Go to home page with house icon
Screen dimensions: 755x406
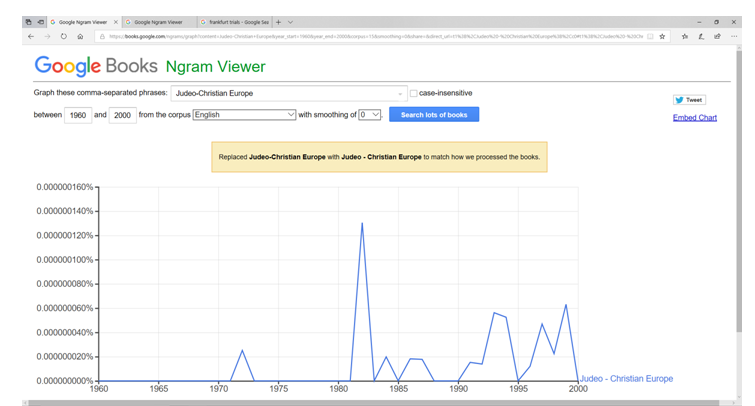coord(80,37)
